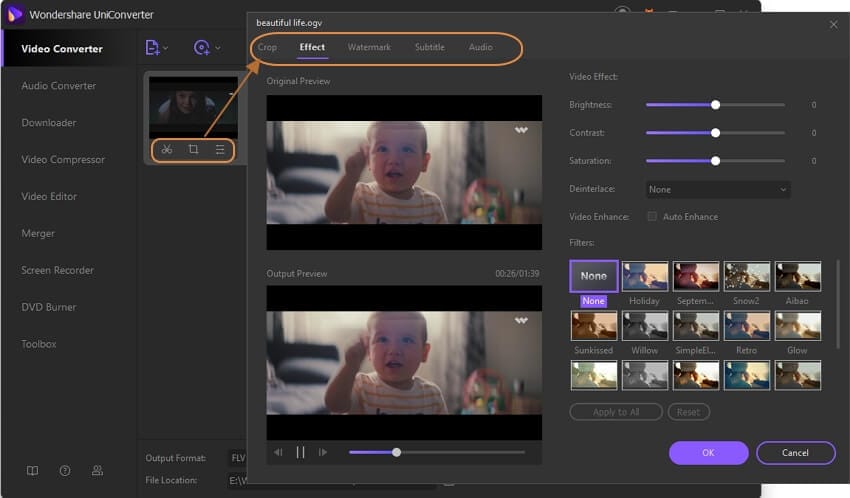Apply the Glow filter
The height and width of the screenshot is (498, 850).
point(797,326)
